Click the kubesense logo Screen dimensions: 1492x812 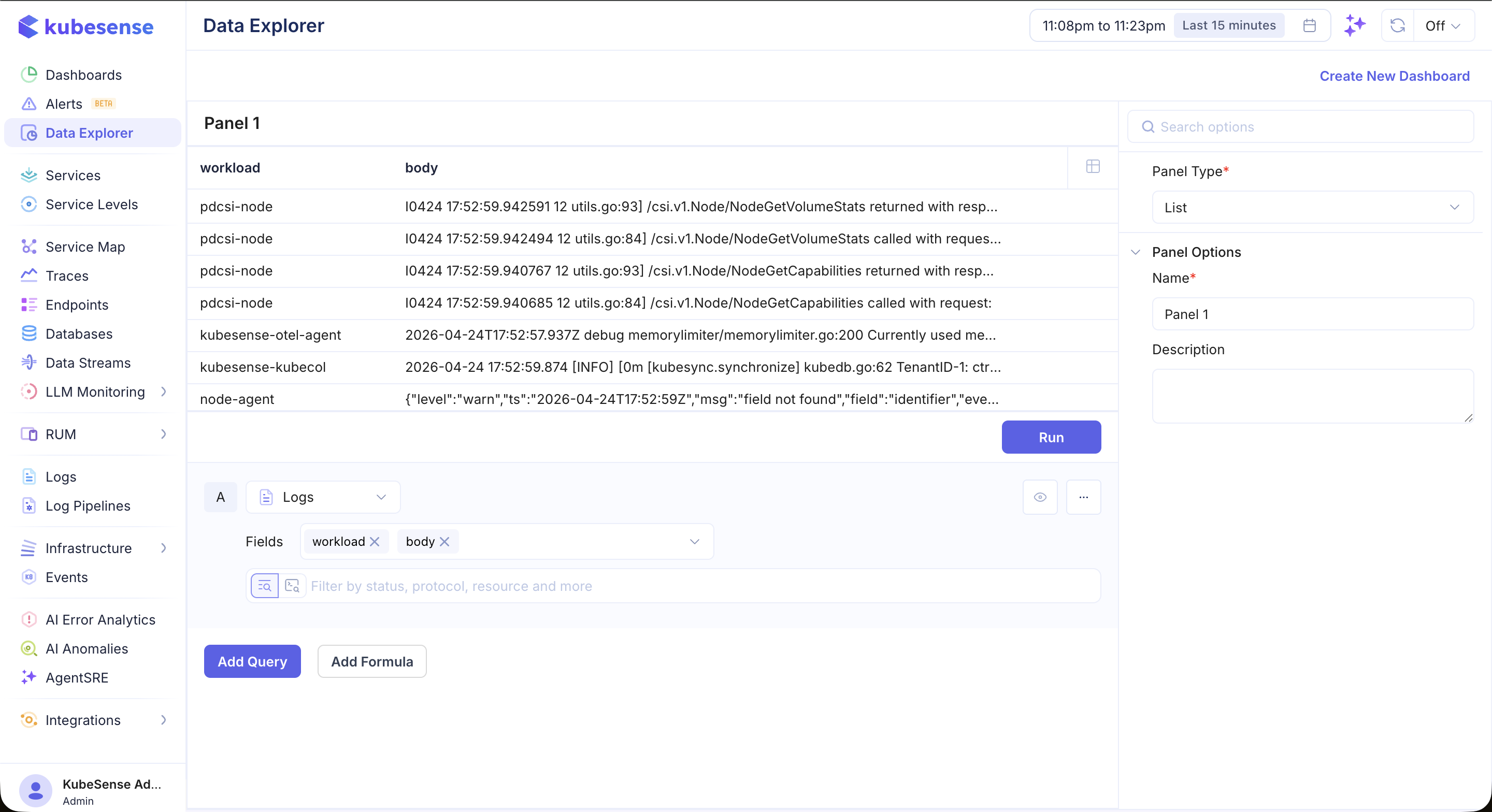tap(85, 26)
